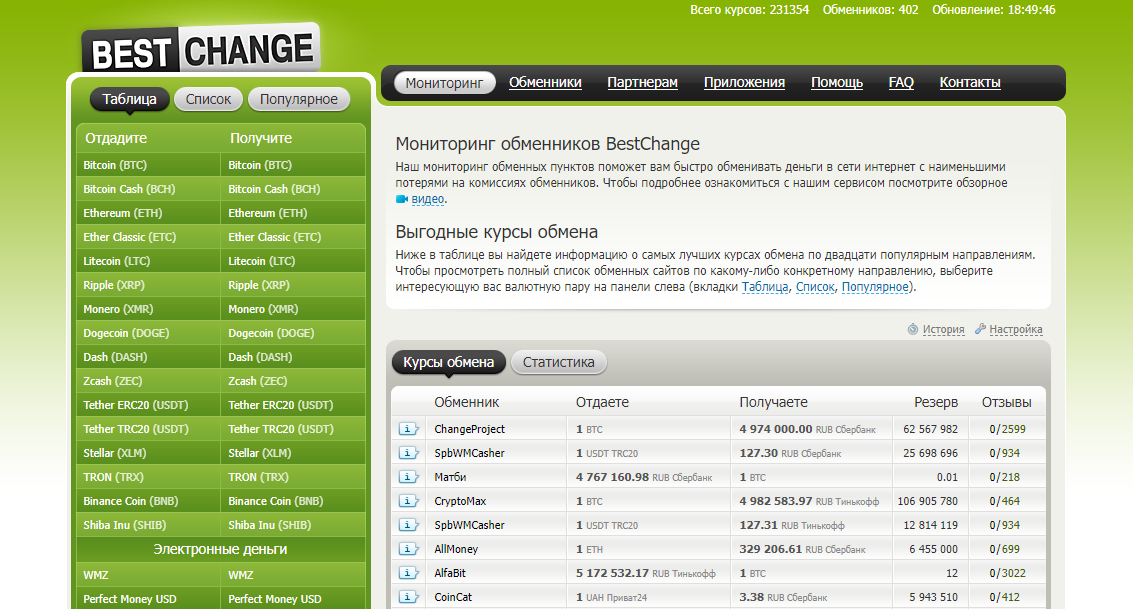Open the Настройка link

pos(1016,329)
